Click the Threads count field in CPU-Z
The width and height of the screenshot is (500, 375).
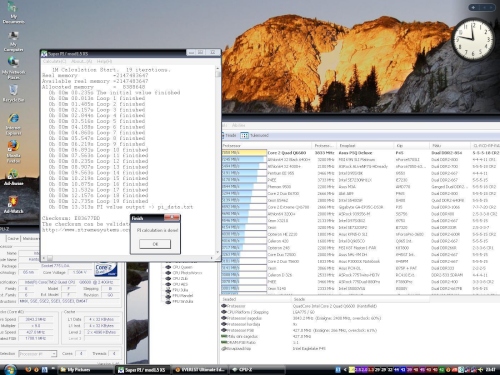pyautogui.click(x=114, y=354)
